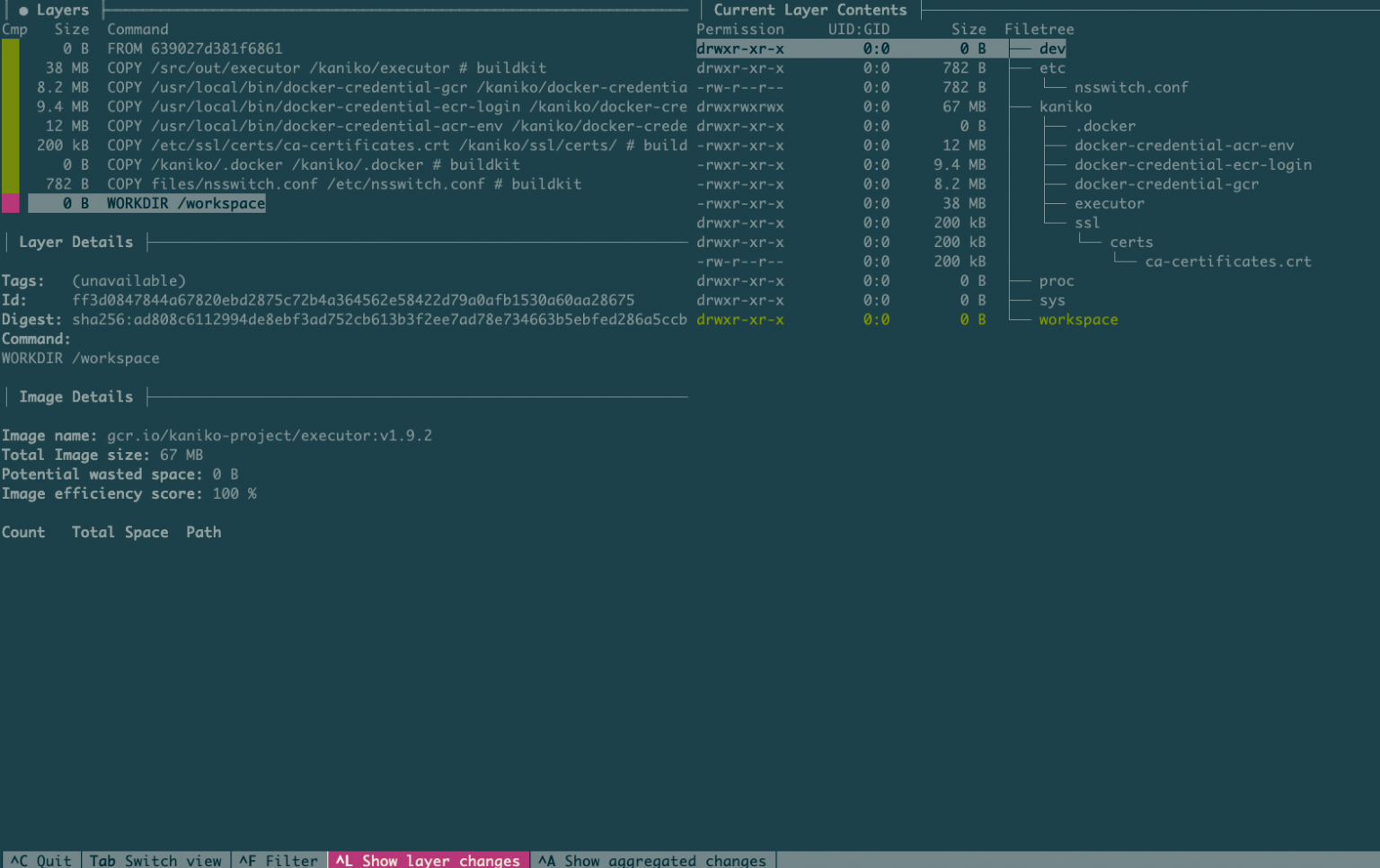
Task: Toggle Show aggregated changes mode
Action: tap(652, 860)
